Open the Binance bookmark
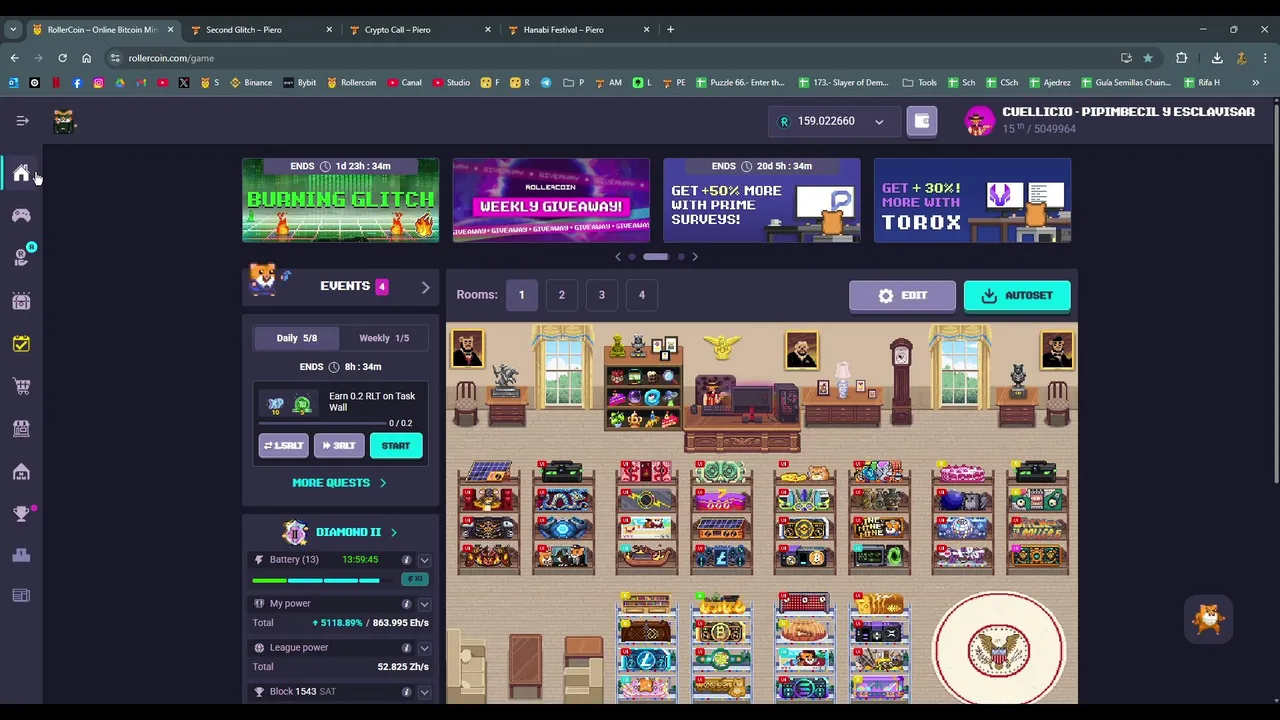 pyautogui.click(x=251, y=82)
